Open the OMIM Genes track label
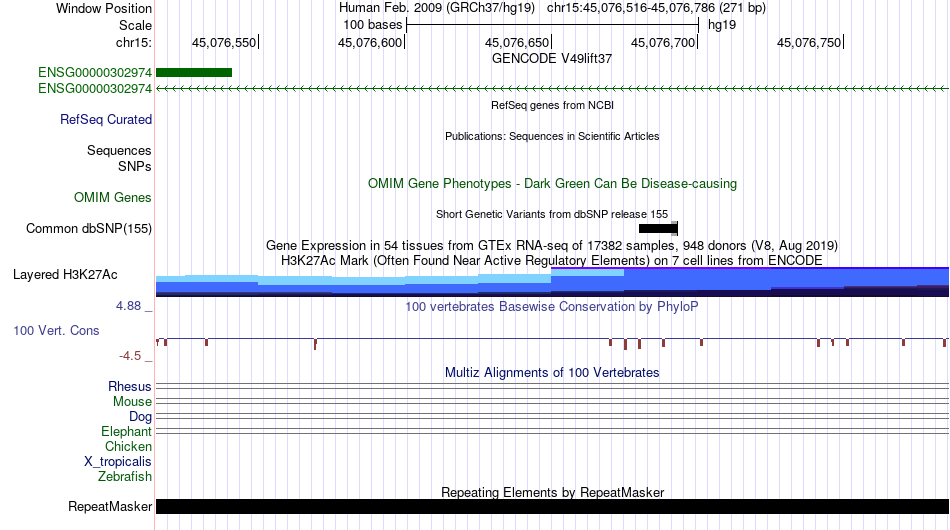The image size is (950, 530). click(113, 197)
